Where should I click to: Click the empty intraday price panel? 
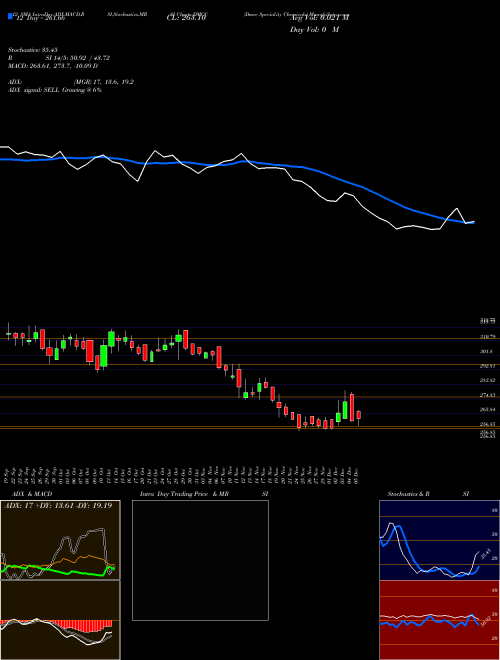(200, 560)
